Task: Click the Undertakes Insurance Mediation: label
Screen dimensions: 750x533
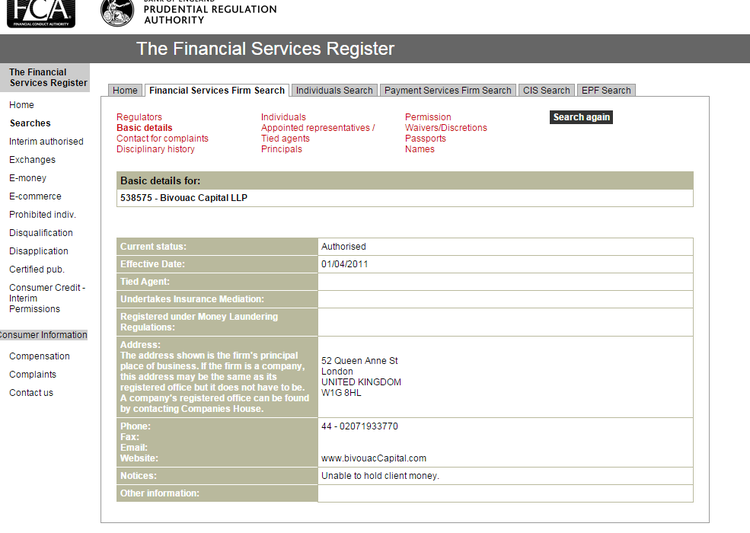Action: click(x=192, y=299)
